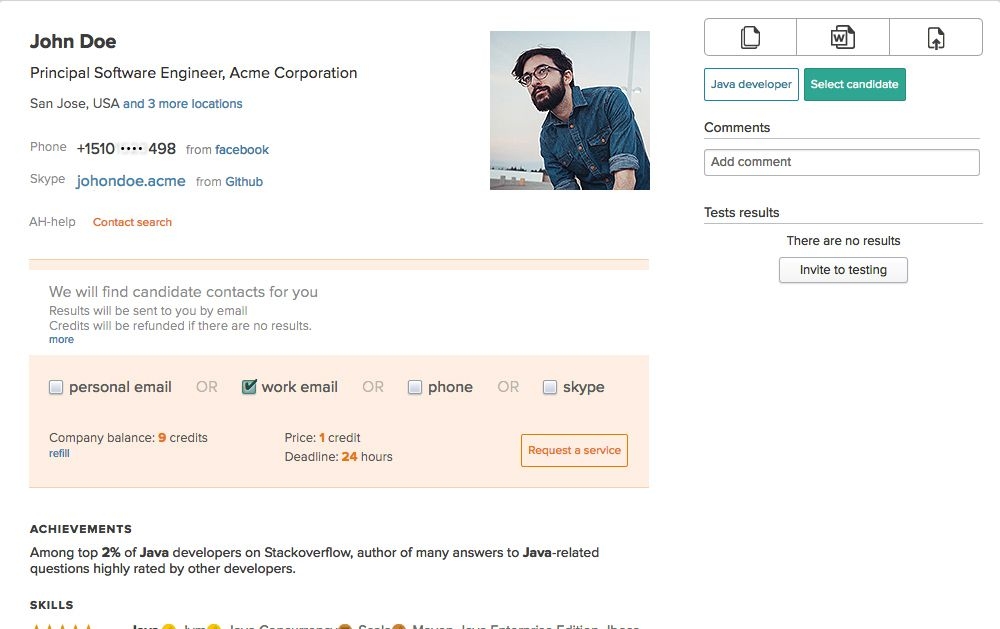The width and height of the screenshot is (1000, 629).
Task: Click Request a service button
Action: pyautogui.click(x=574, y=450)
